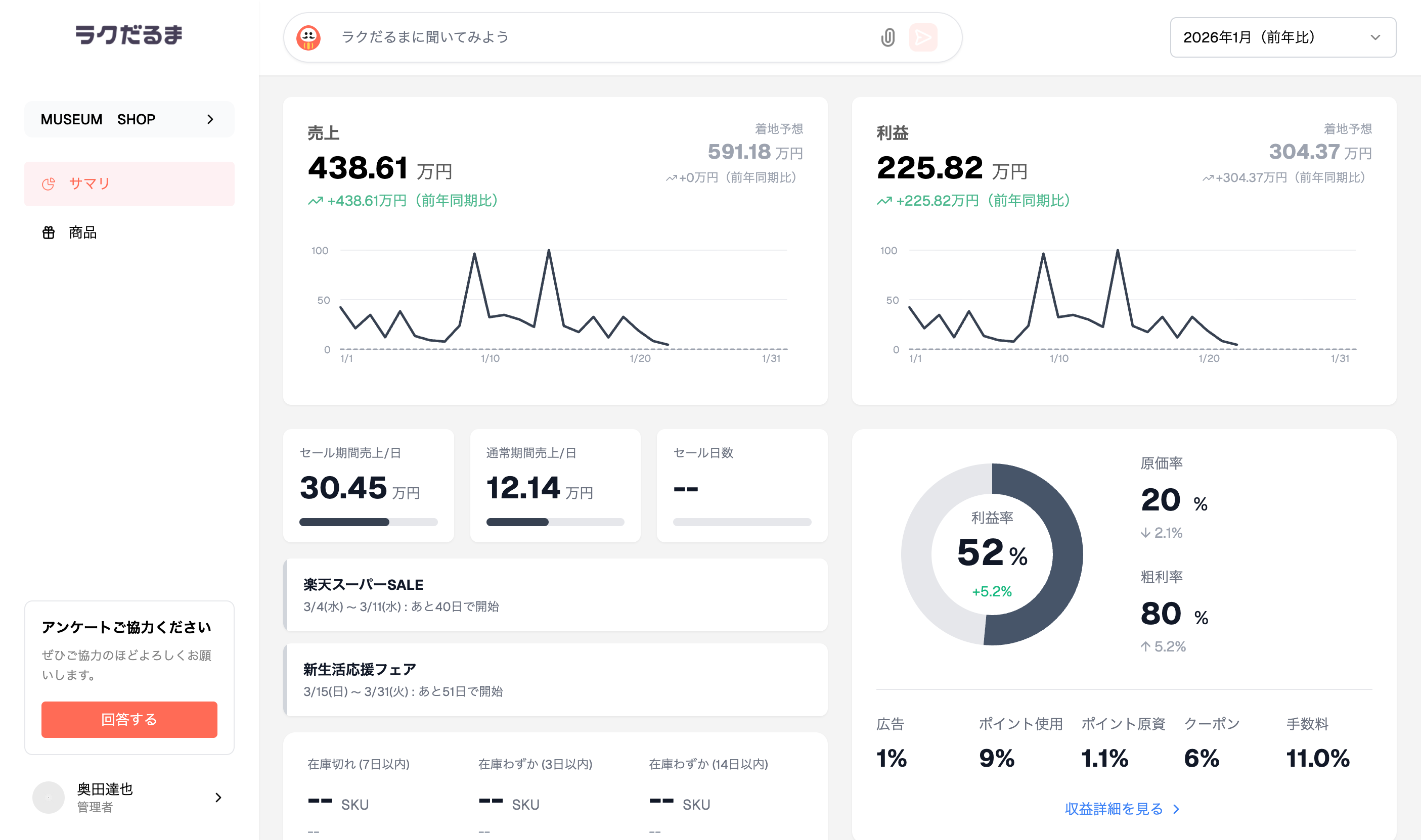
Task: Open the 楽天スーパーSALE event card
Action: tap(555, 595)
